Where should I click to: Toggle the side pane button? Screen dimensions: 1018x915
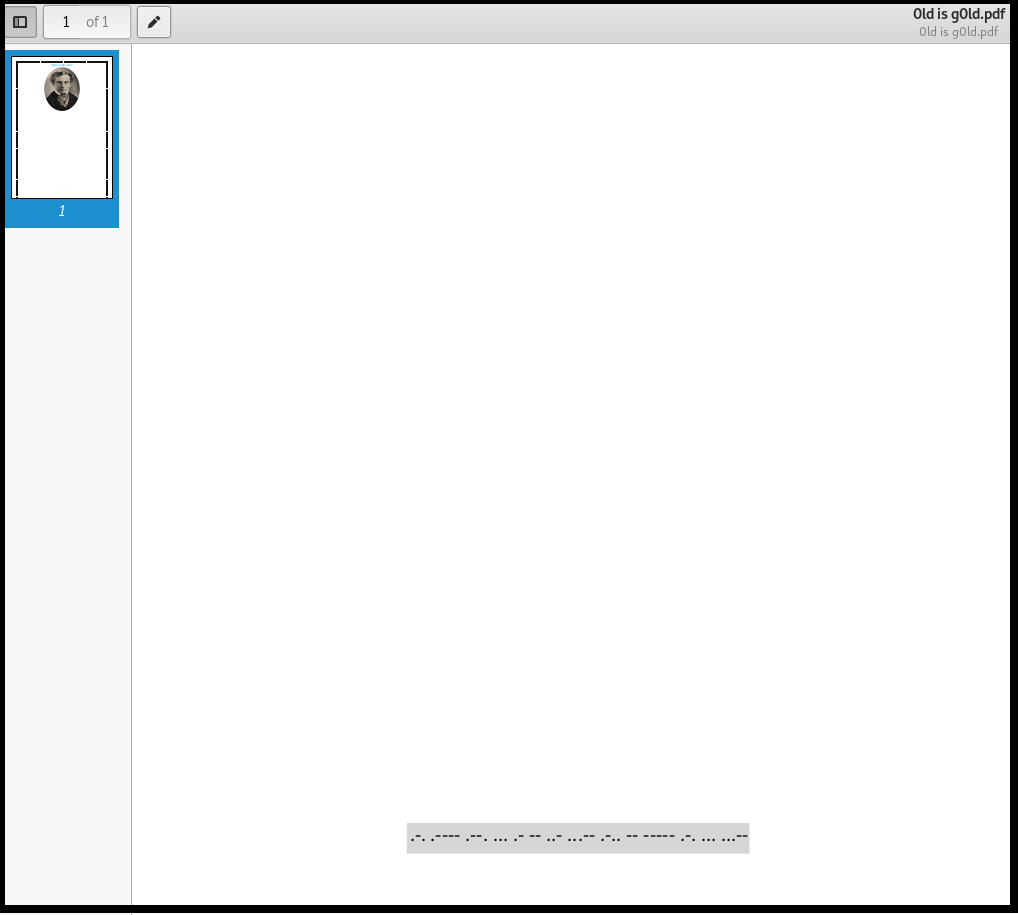(20, 22)
